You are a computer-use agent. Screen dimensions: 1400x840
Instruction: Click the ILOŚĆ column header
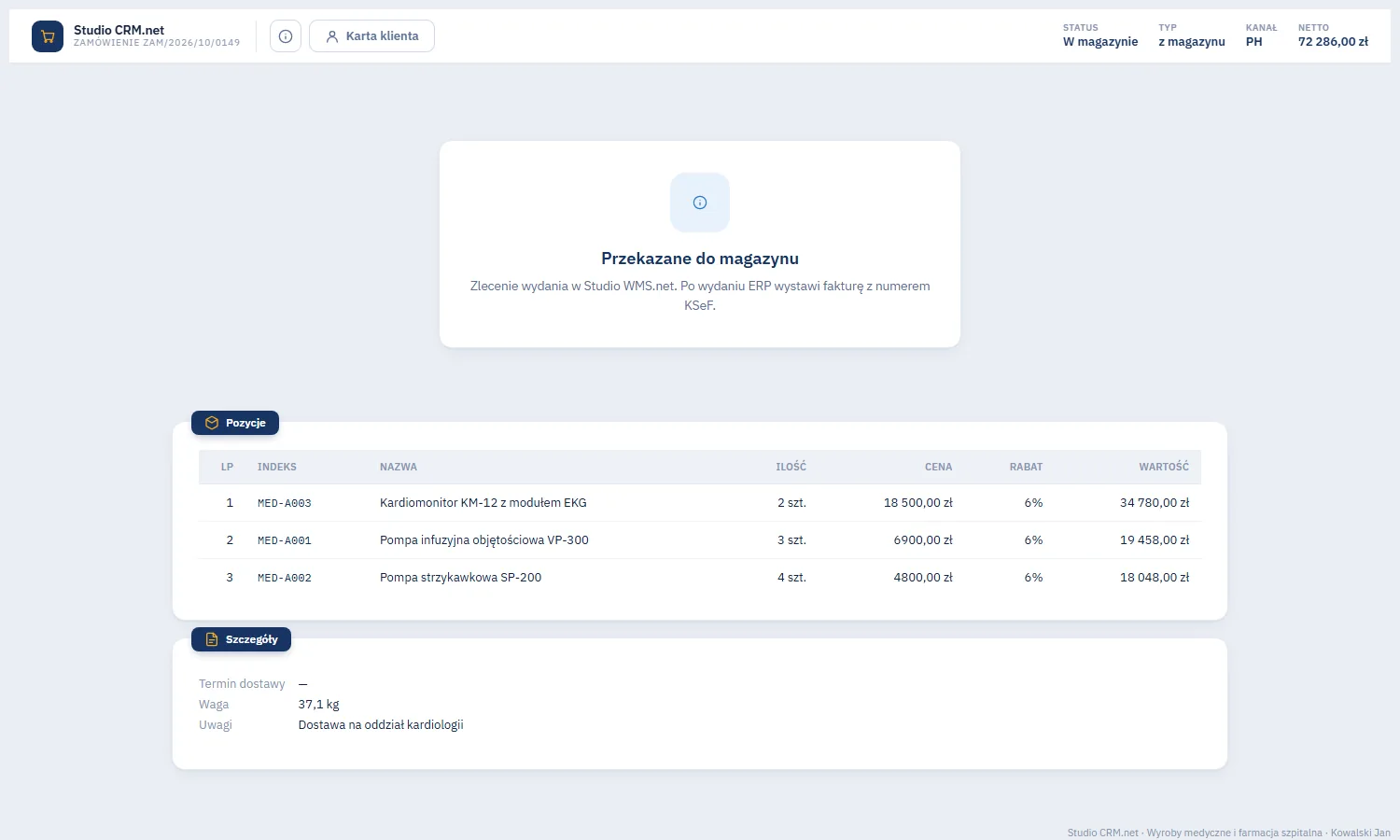pos(791,467)
